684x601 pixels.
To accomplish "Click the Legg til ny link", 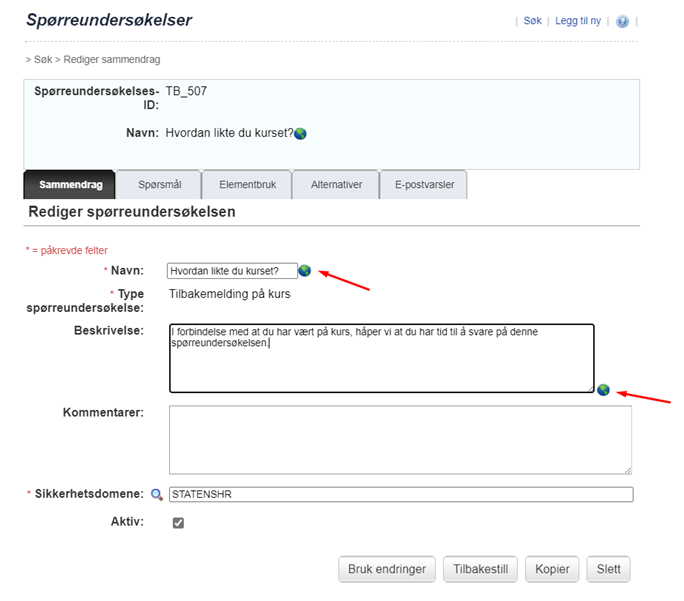I will pos(578,20).
